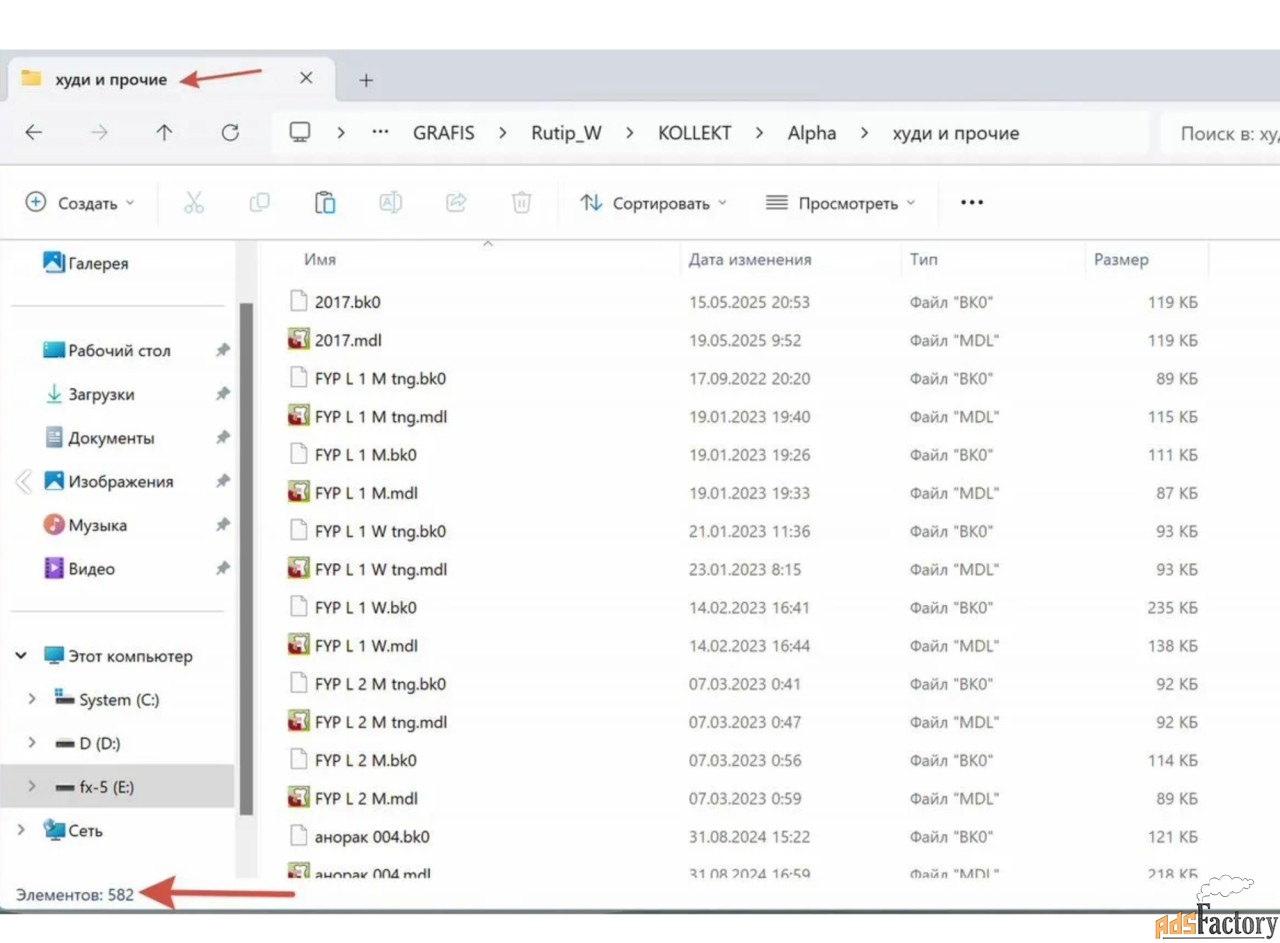Click the Cut scissors icon in toolbar
The width and height of the screenshot is (1280, 943).
[x=194, y=203]
